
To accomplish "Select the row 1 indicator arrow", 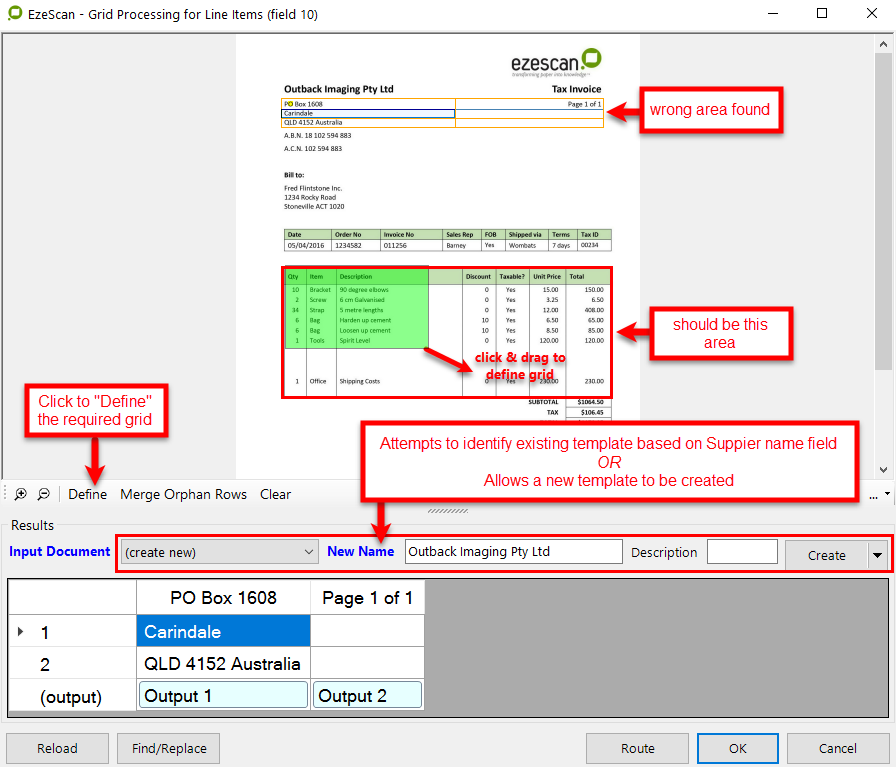I will click(x=21, y=632).
